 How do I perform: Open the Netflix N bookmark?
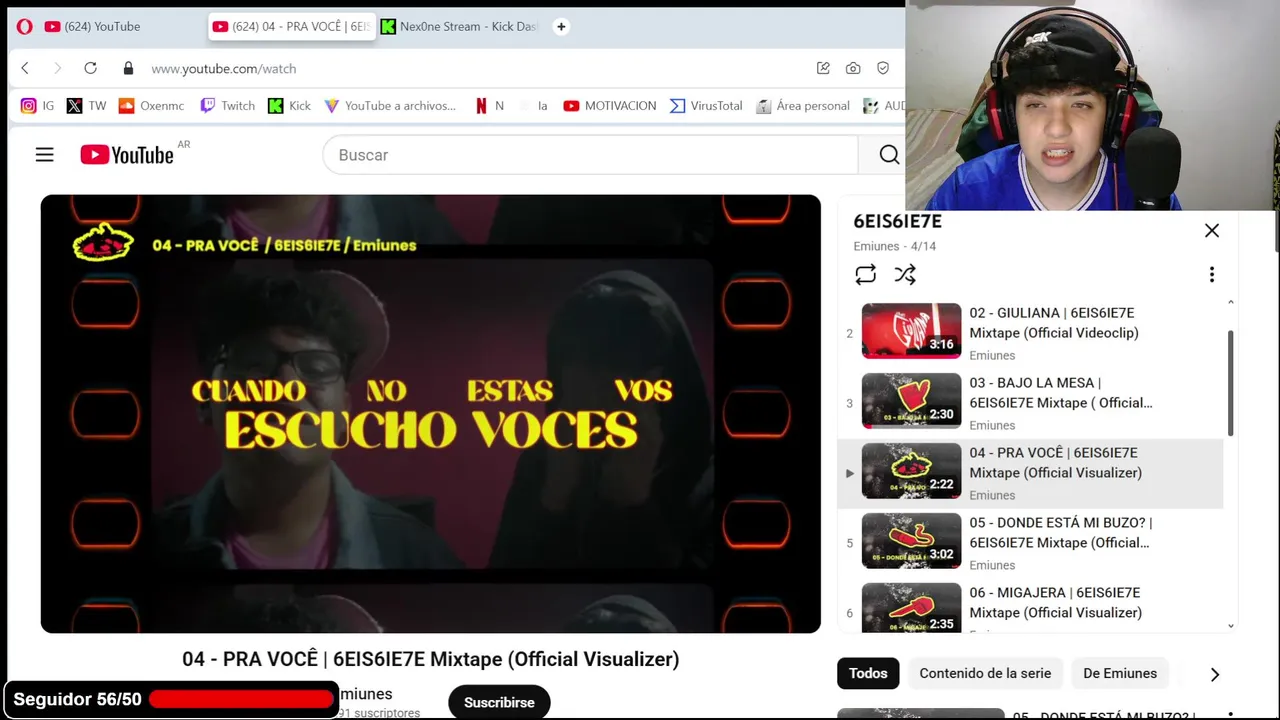pyautogui.click(x=490, y=105)
